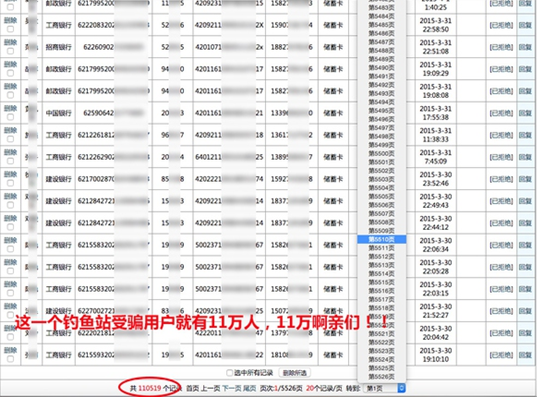Select 邮政银行 cell in the 19:09:29 row
This screenshot has width=537, height=398.
point(59,69)
